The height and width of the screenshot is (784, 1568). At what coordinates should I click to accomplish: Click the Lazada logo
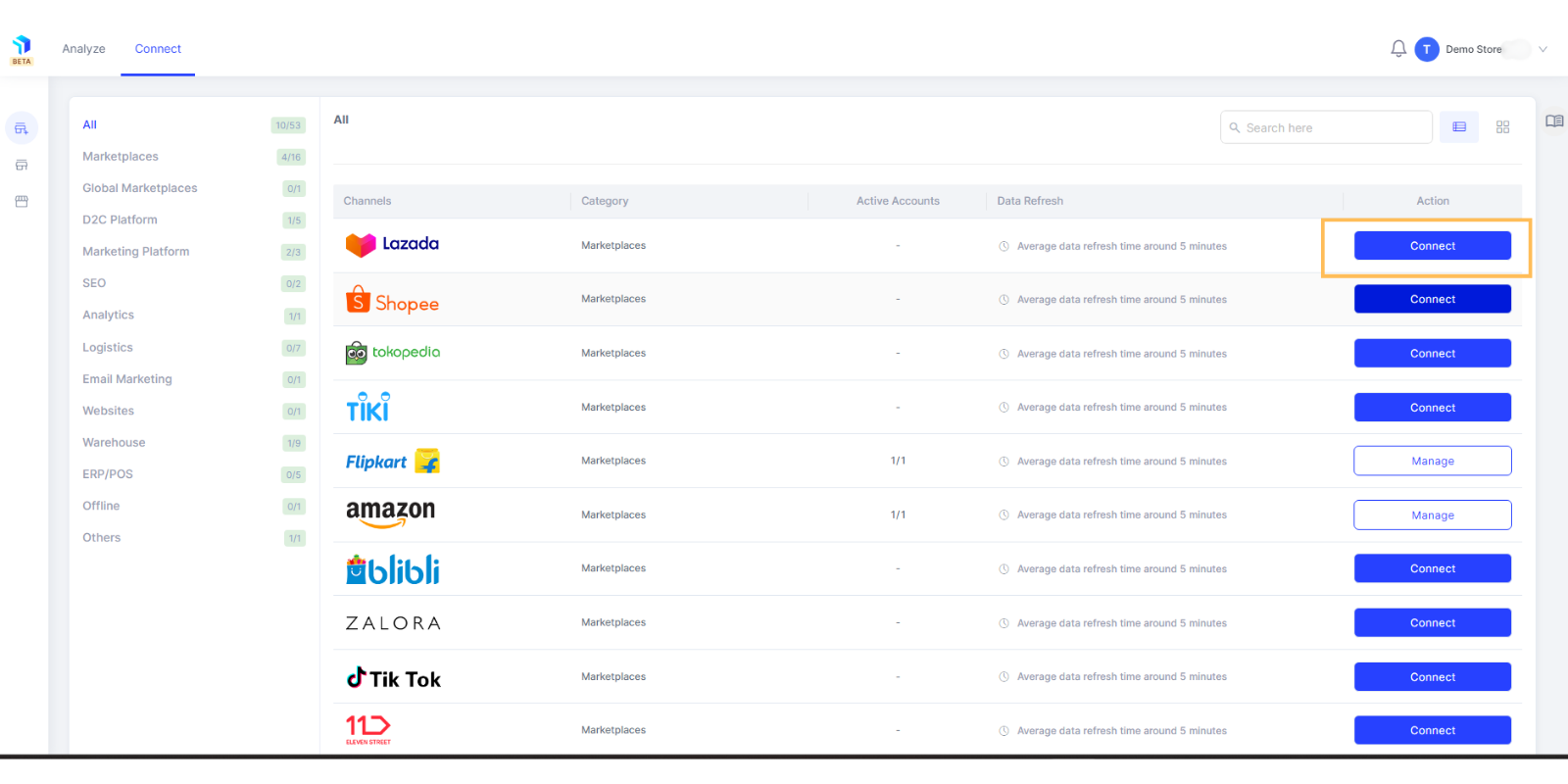pyautogui.click(x=392, y=245)
